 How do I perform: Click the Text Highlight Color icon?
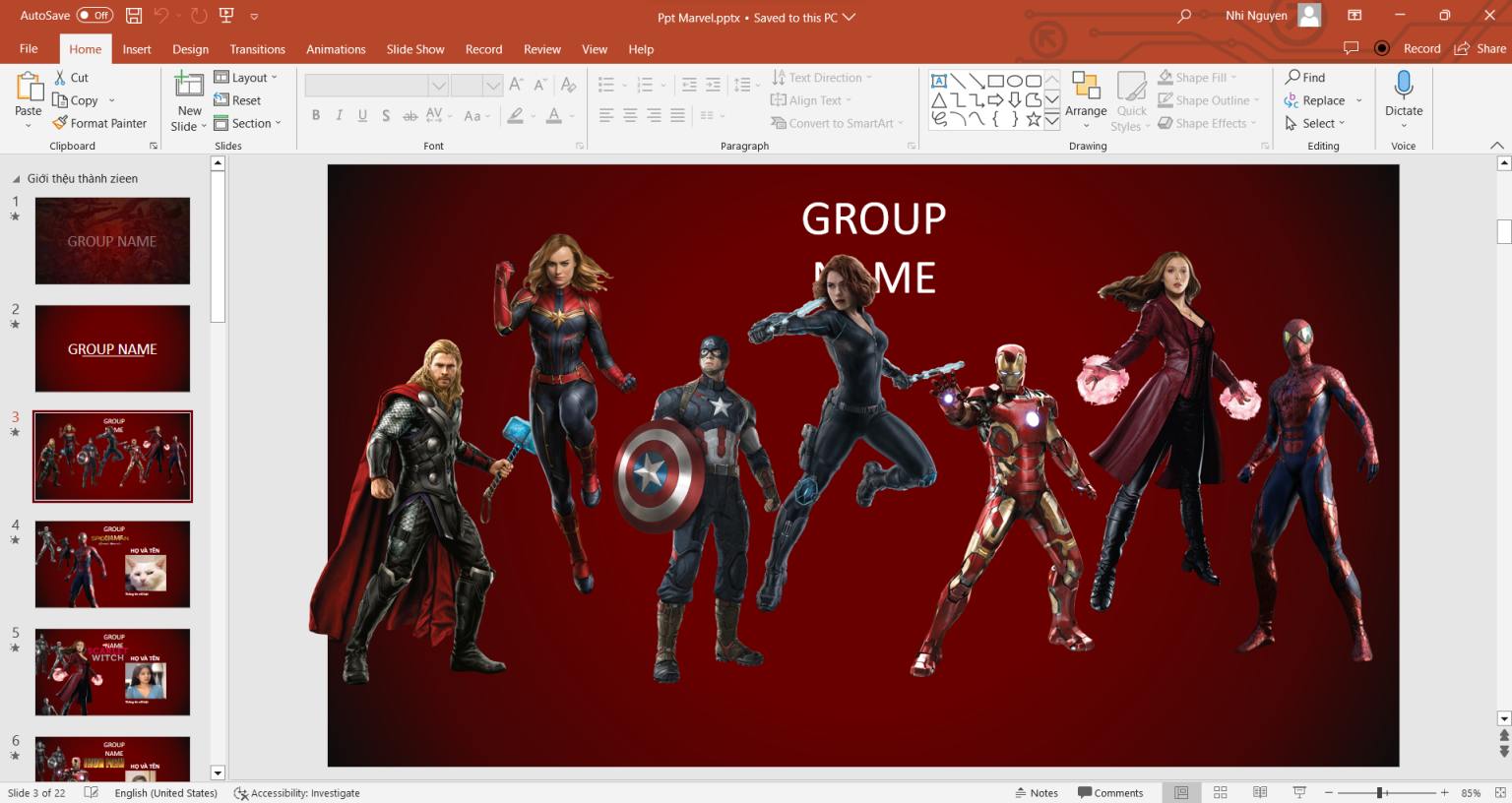coord(516,115)
